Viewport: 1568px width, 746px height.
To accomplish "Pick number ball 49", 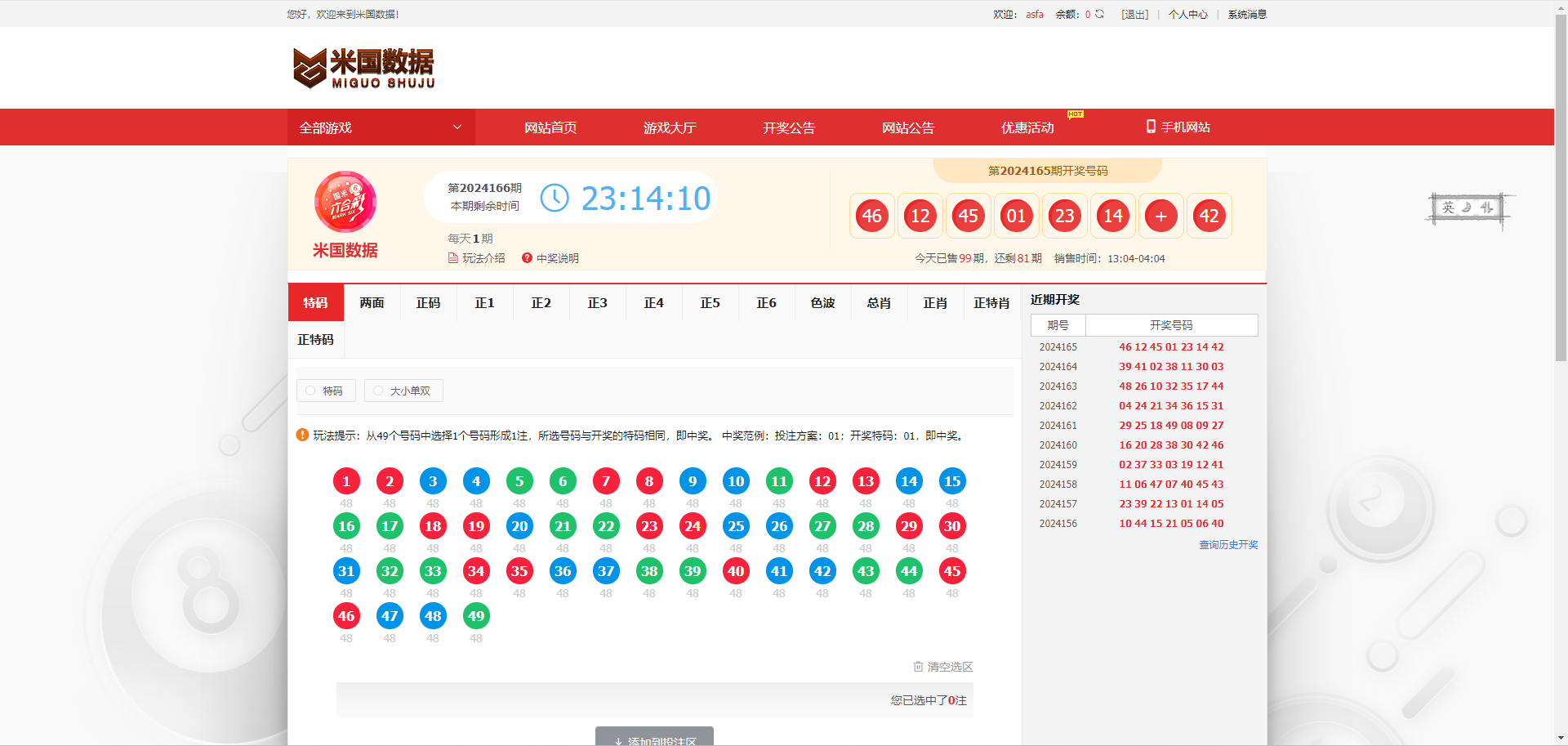I will (x=476, y=616).
